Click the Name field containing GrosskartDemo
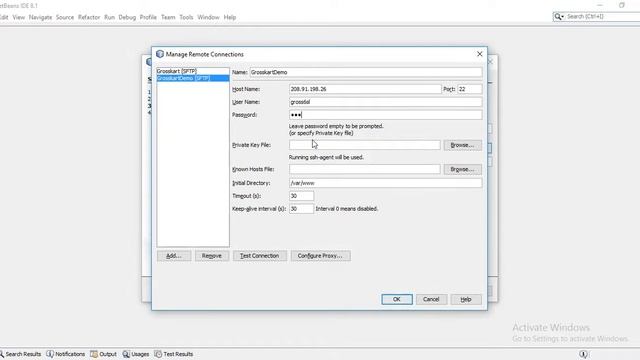The image size is (640, 360). [365, 72]
